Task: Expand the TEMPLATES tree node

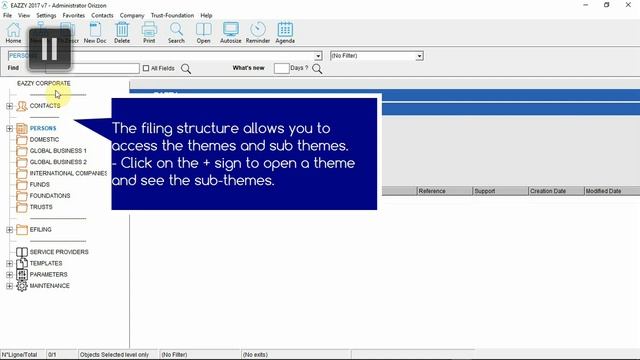Action: pyautogui.click(x=9, y=264)
